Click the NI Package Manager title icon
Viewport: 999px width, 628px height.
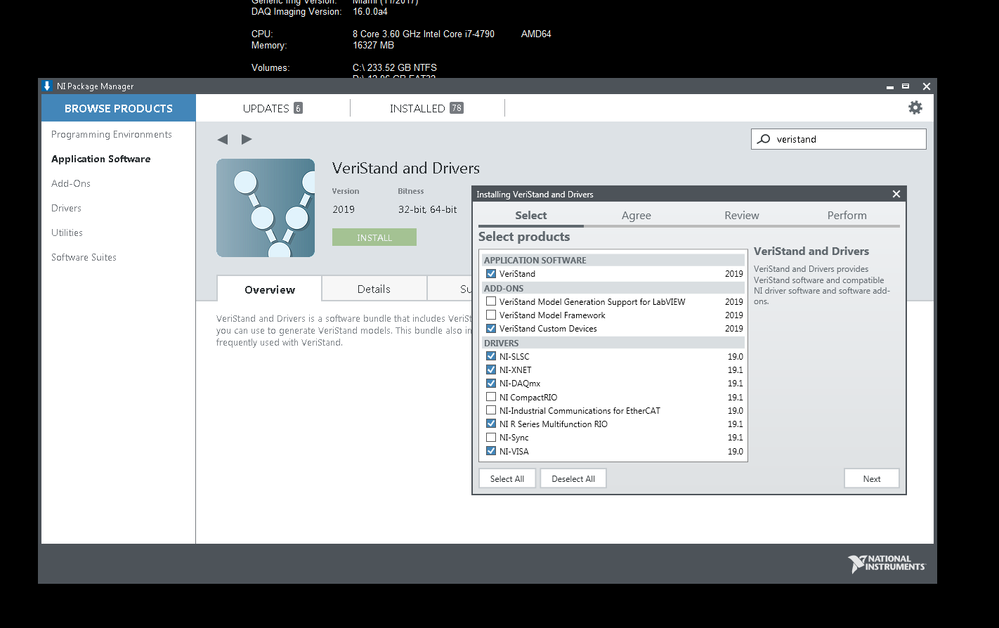pyautogui.click(x=47, y=86)
